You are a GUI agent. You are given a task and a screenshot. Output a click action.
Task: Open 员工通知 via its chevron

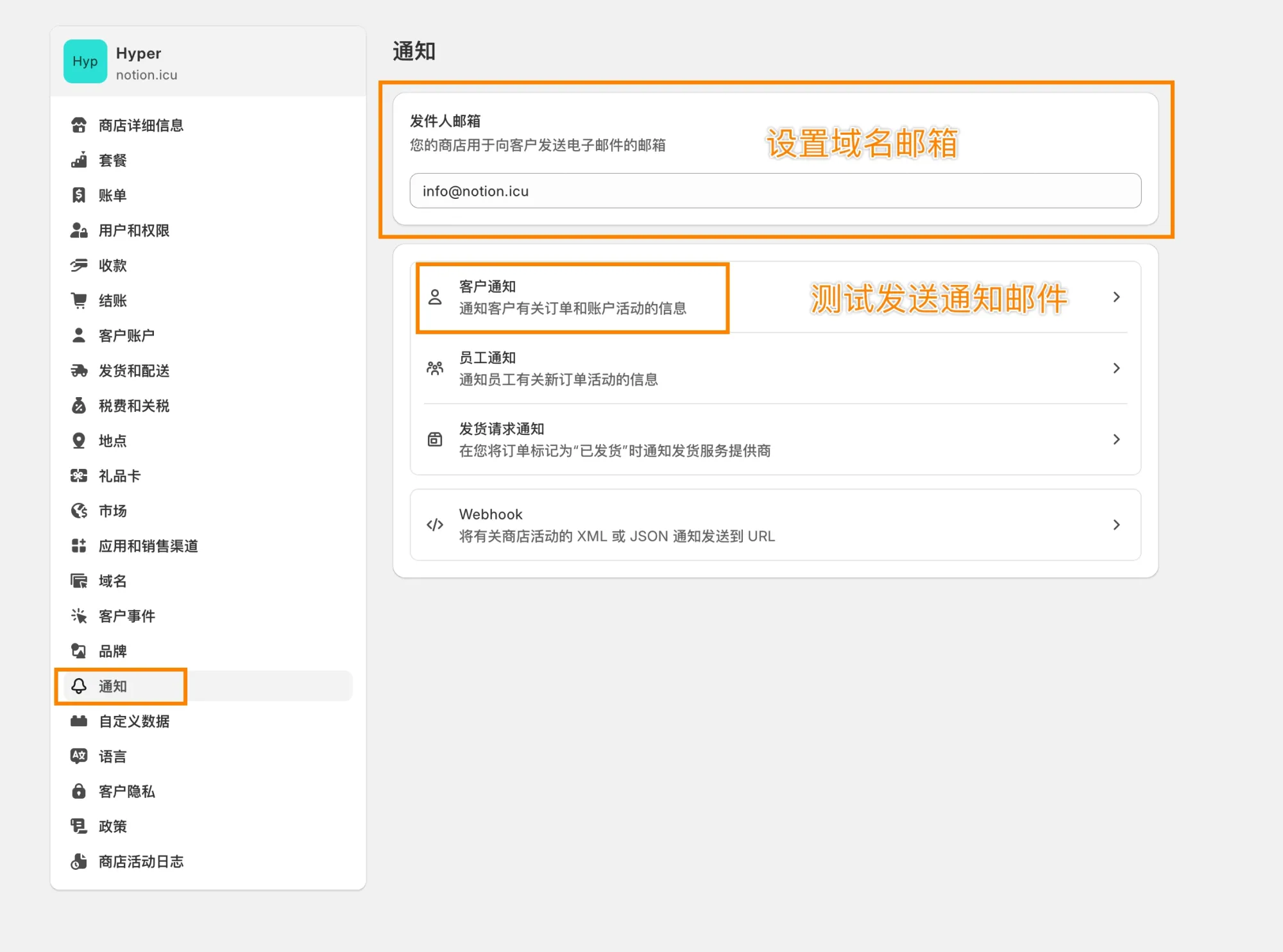point(1117,368)
